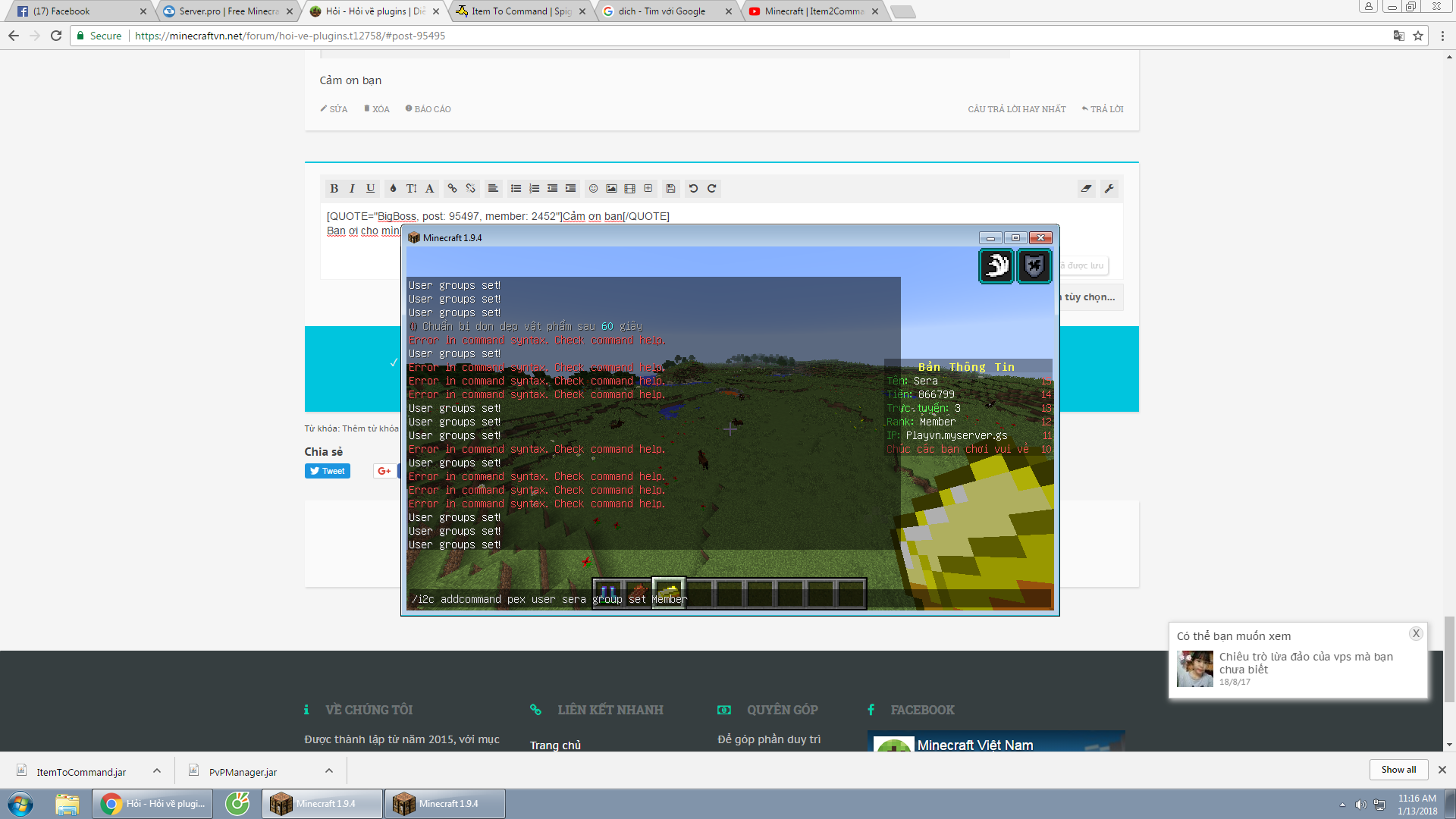Insert an image into the post
1456x819 pixels.
click(x=611, y=189)
